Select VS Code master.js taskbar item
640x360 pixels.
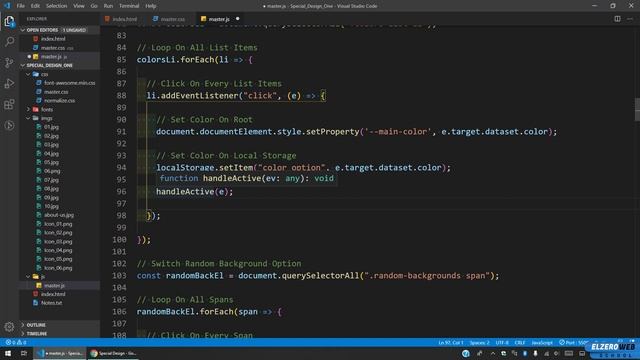click(60, 353)
